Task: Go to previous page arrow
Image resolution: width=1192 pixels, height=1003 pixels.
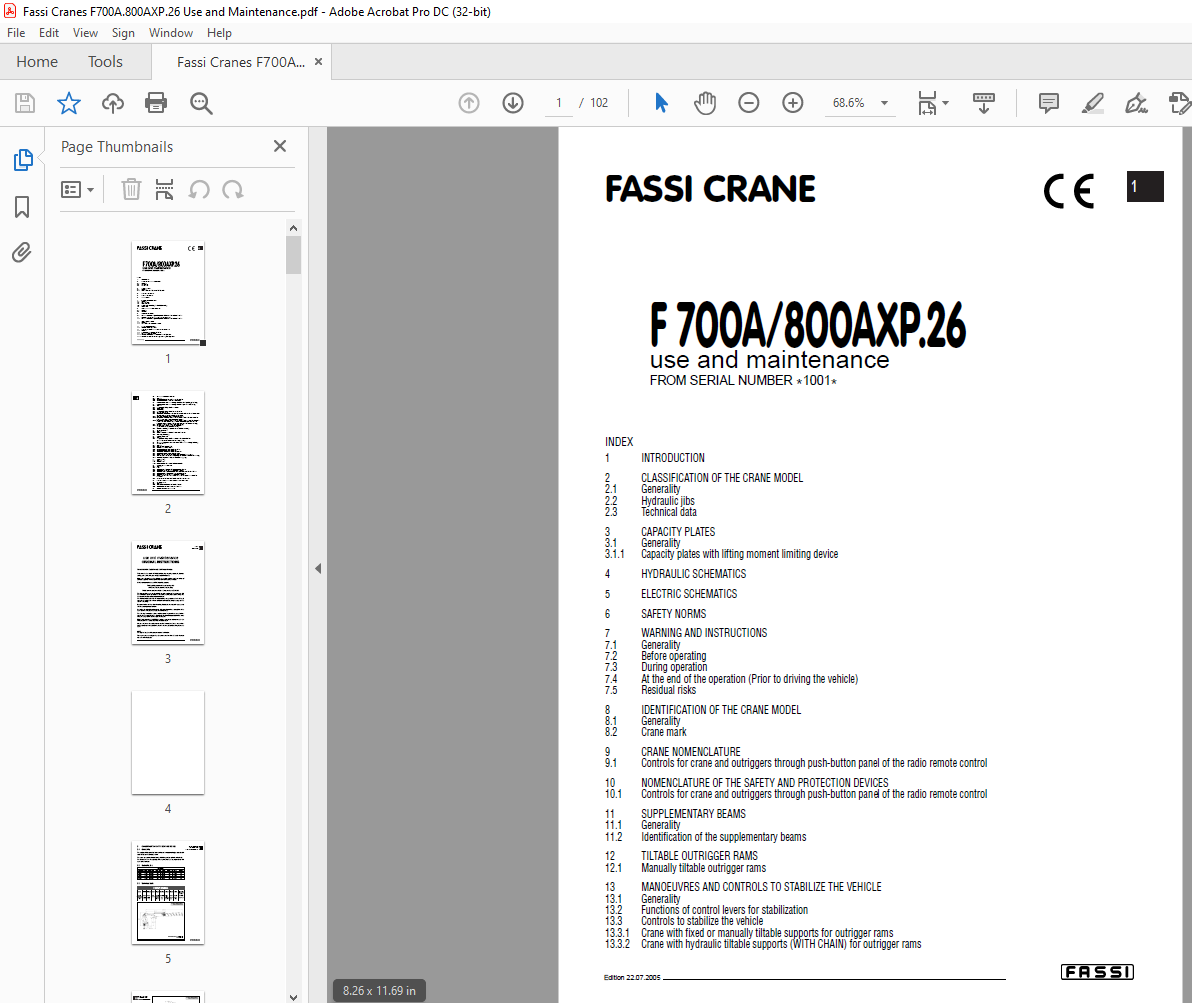Action: click(x=469, y=103)
